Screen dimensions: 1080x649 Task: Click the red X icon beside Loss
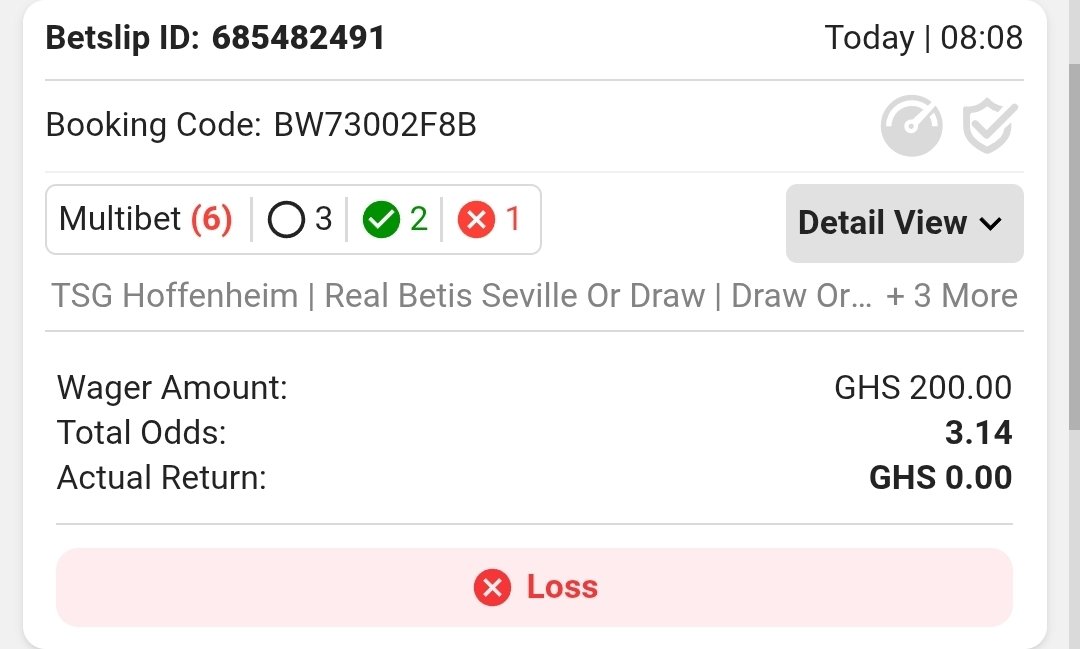click(492, 588)
